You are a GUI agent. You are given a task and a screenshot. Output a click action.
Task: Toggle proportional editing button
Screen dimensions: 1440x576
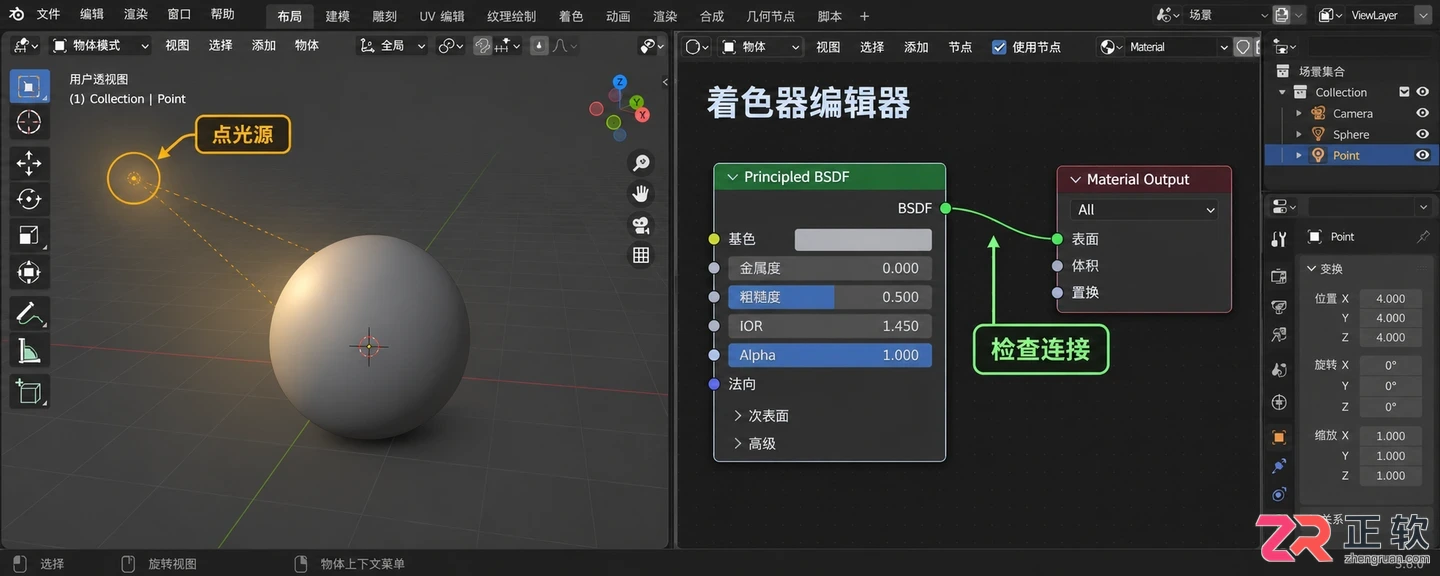(x=539, y=46)
